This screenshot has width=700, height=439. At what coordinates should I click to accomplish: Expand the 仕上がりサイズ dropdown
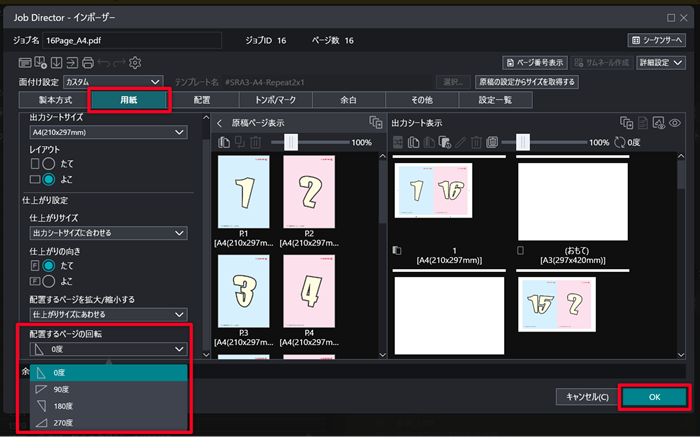point(108,233)
